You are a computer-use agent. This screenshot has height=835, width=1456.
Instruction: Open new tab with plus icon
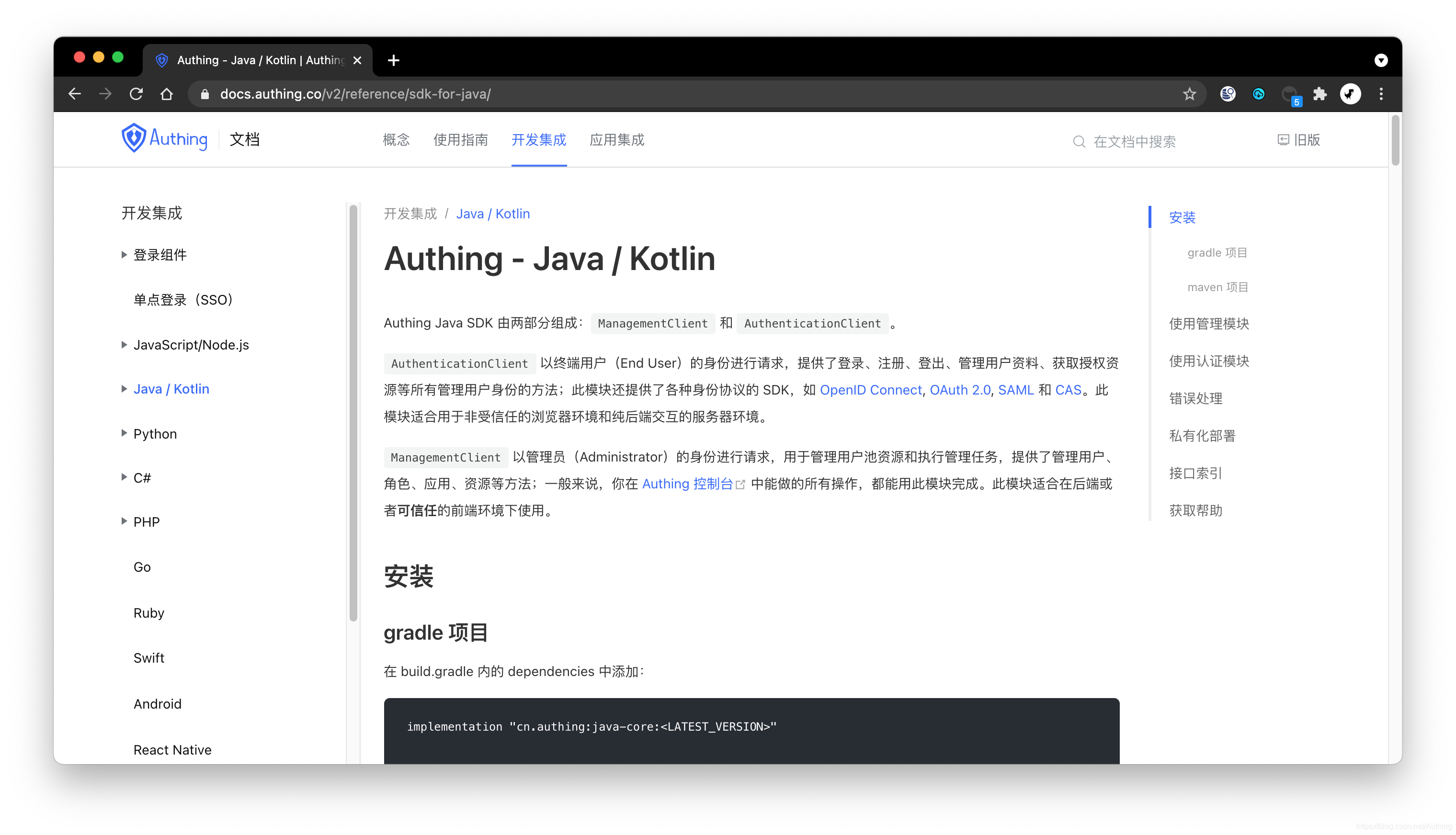pos(394,60)
